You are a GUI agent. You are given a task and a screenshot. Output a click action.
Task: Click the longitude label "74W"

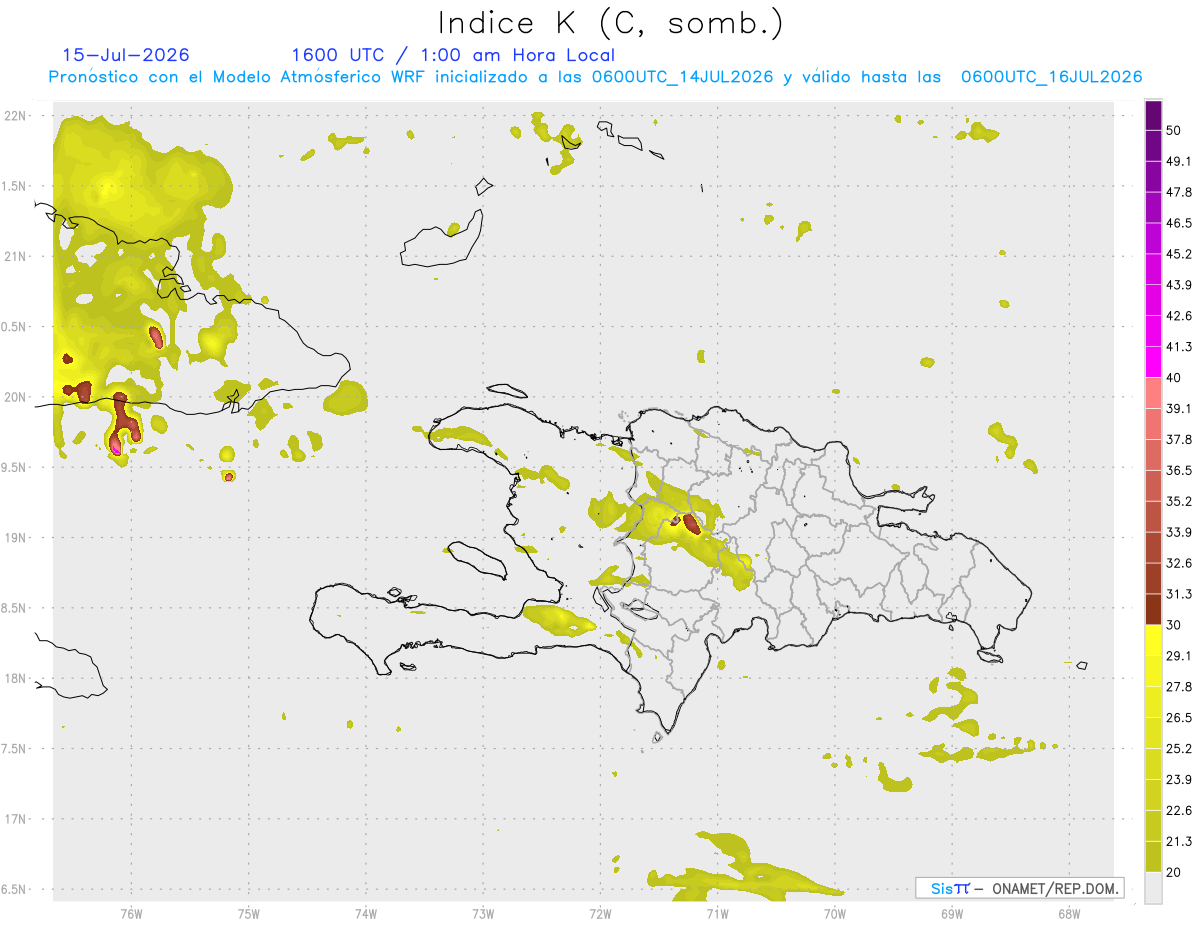tap(366, 913)
